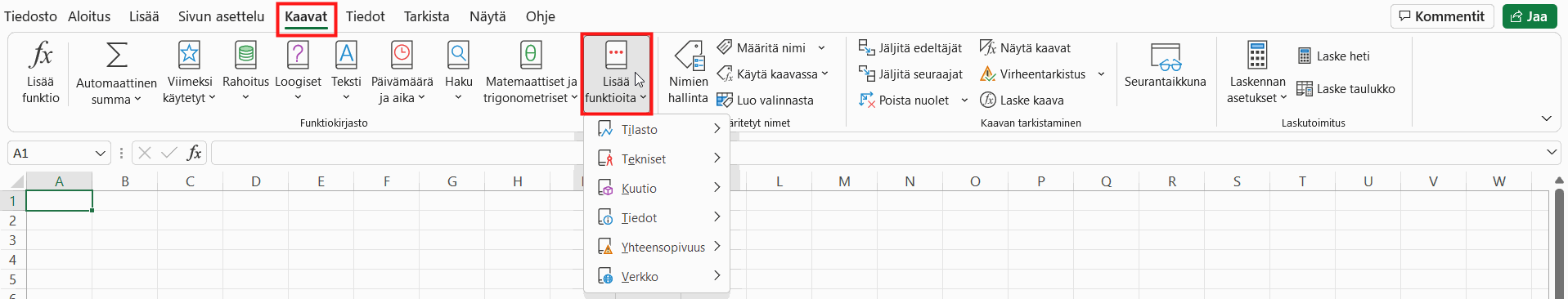Image resolution: width=1568 pixels, height=299 pixels.
Task: Click Virheentarkistus error checking
Action: pyautogui.click(x=1033, y=74)
